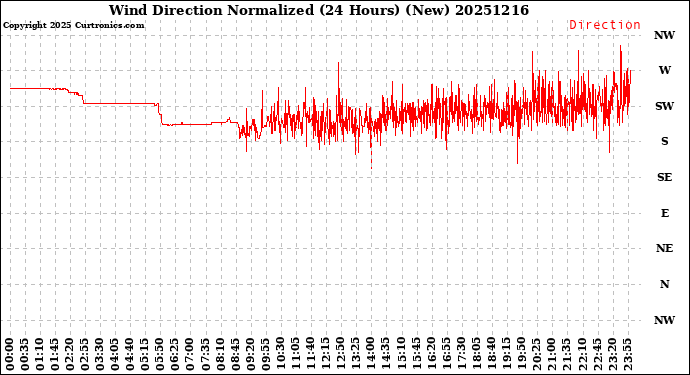Click the "14:00" time axis label
This screenshot has height=375, width=690.
coord(371,355)
